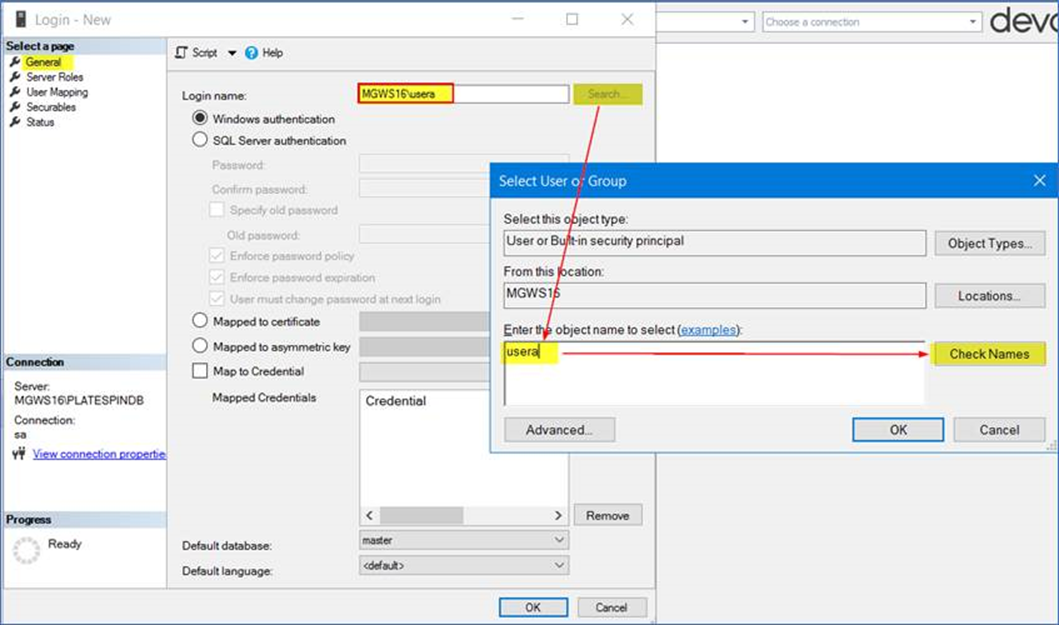Open the Default database dropdown
The height and width of the screenshot is (625, 1059).
tap(559, 539)
